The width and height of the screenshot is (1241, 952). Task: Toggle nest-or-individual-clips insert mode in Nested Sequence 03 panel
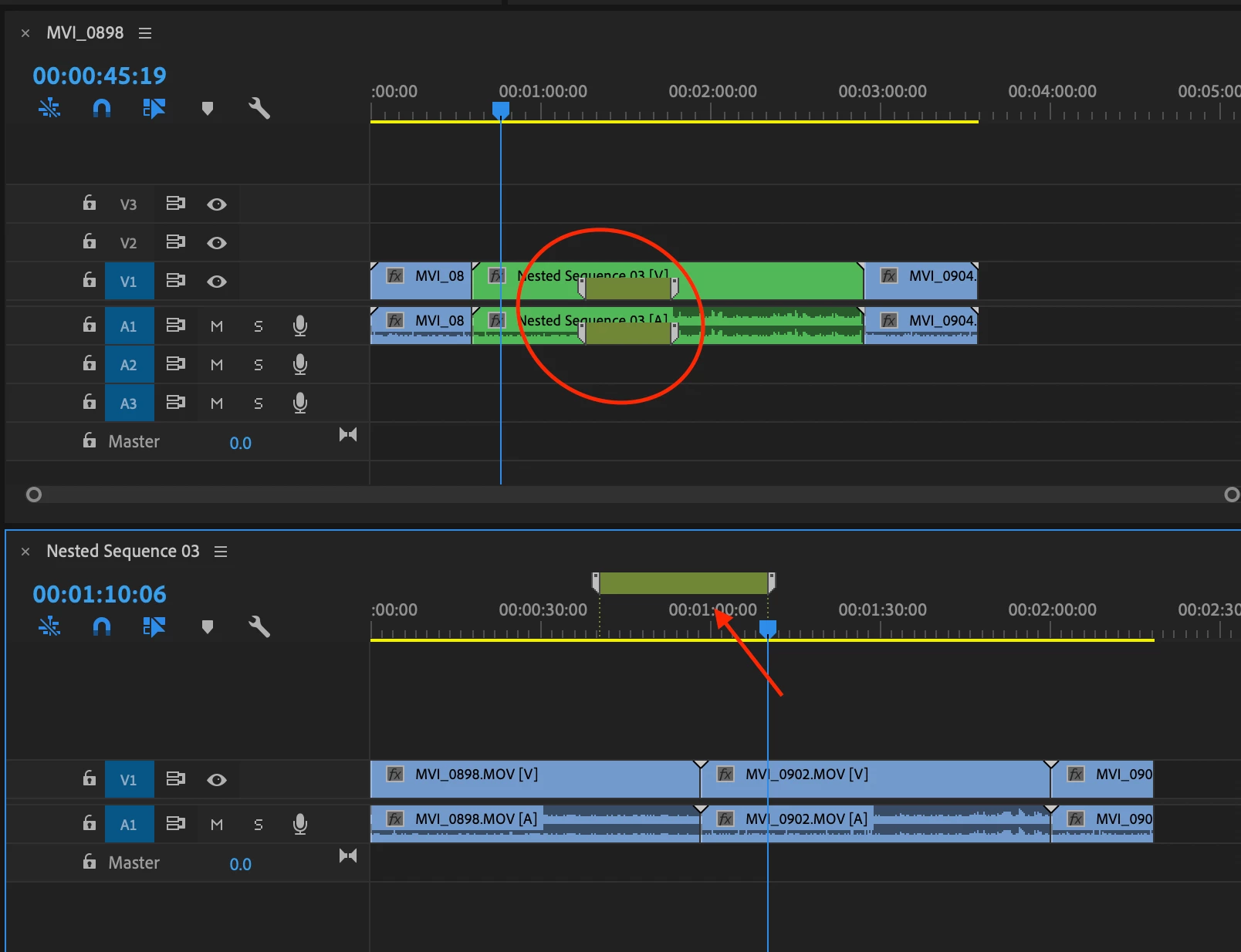(x=49, y=626)
